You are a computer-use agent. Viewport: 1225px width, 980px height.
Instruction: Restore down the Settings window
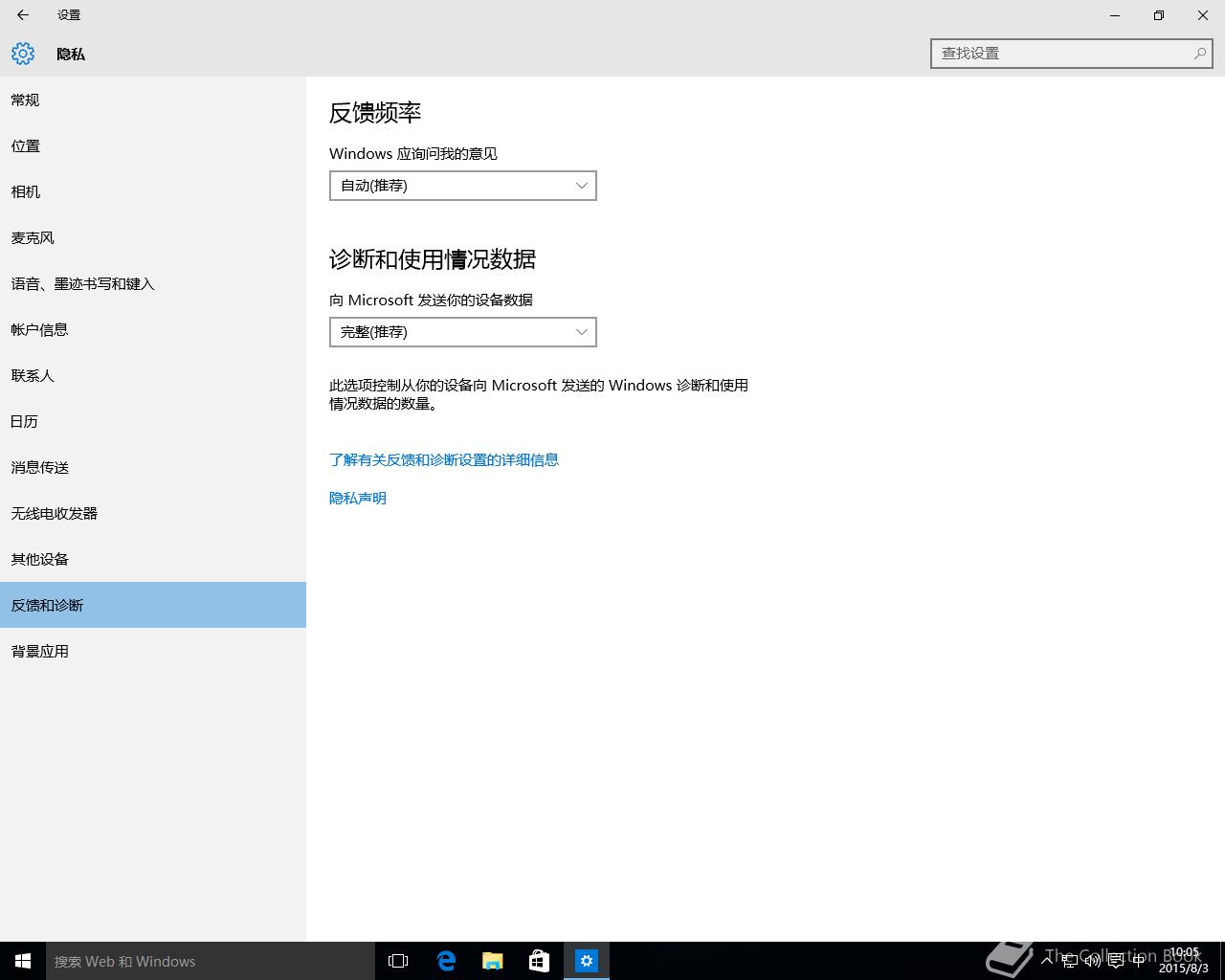pyautogui.click(x=1159, y=15)
